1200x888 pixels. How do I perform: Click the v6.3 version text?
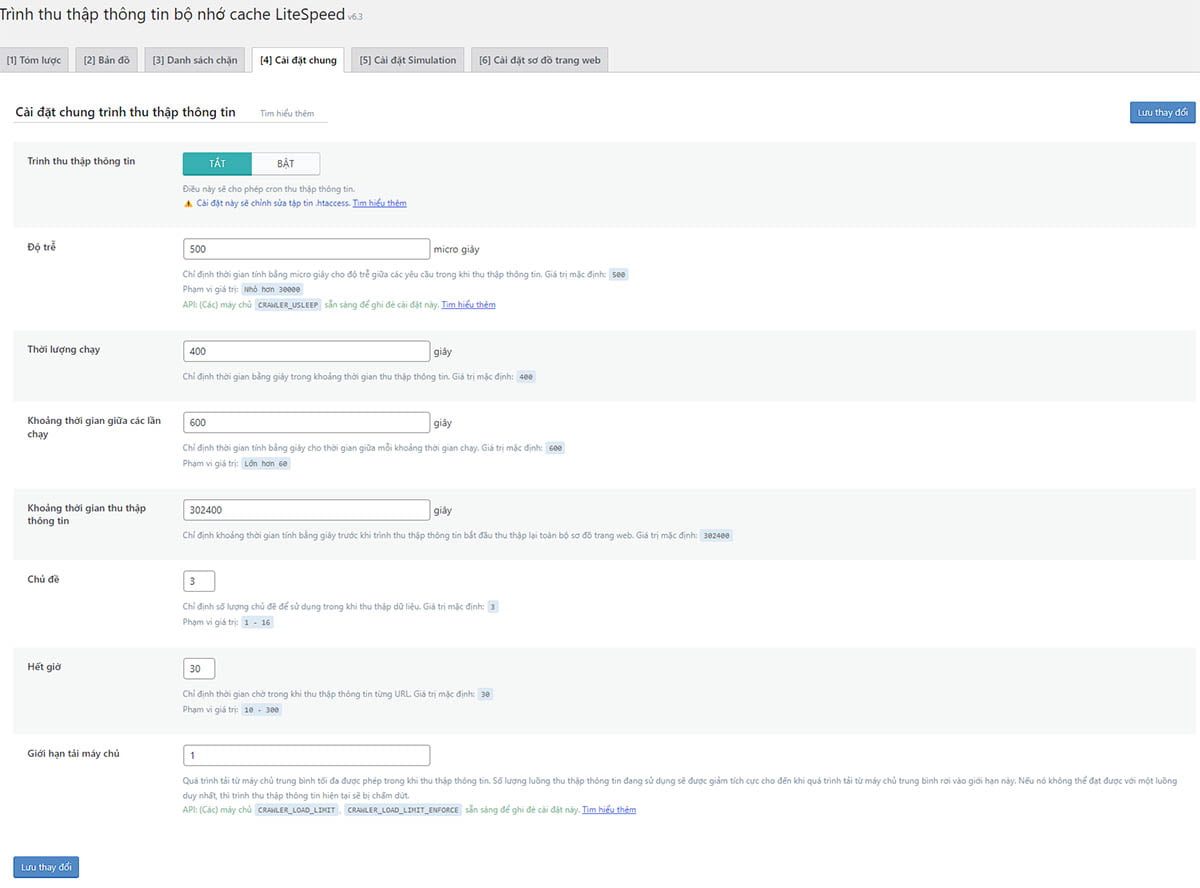coord(355,17)
